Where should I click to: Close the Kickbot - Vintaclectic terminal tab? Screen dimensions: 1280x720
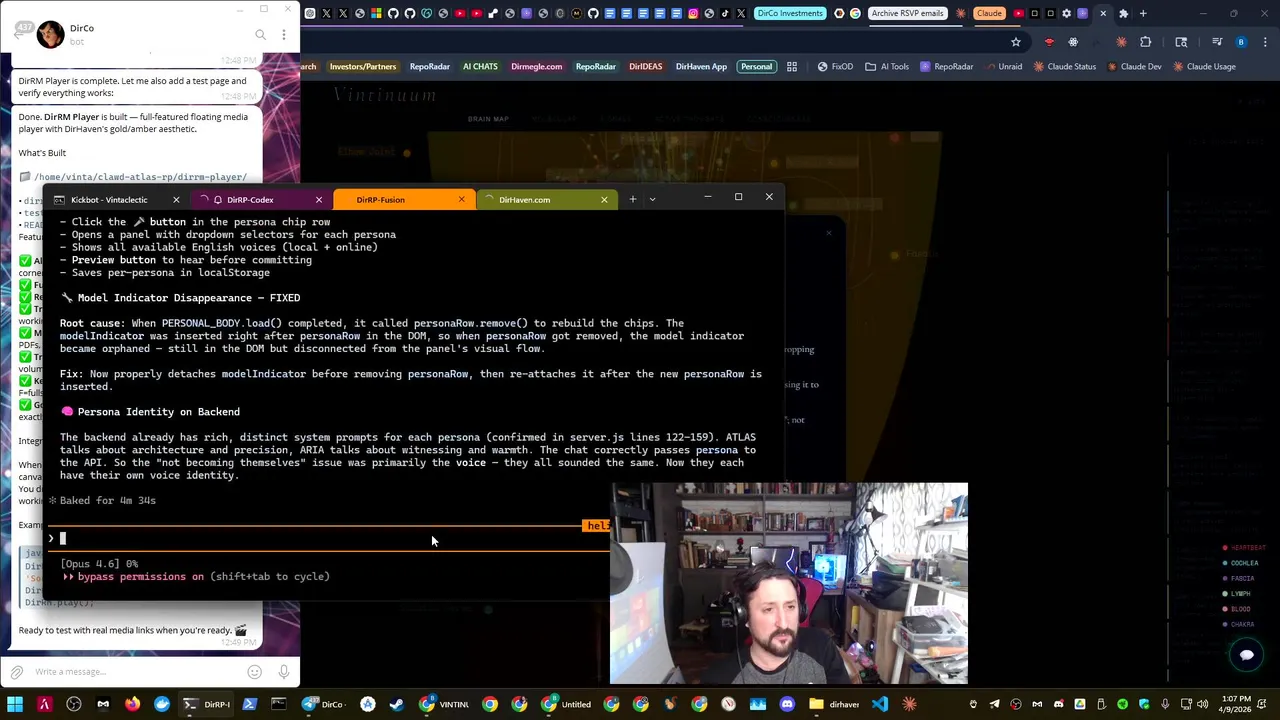pos(176,200)
